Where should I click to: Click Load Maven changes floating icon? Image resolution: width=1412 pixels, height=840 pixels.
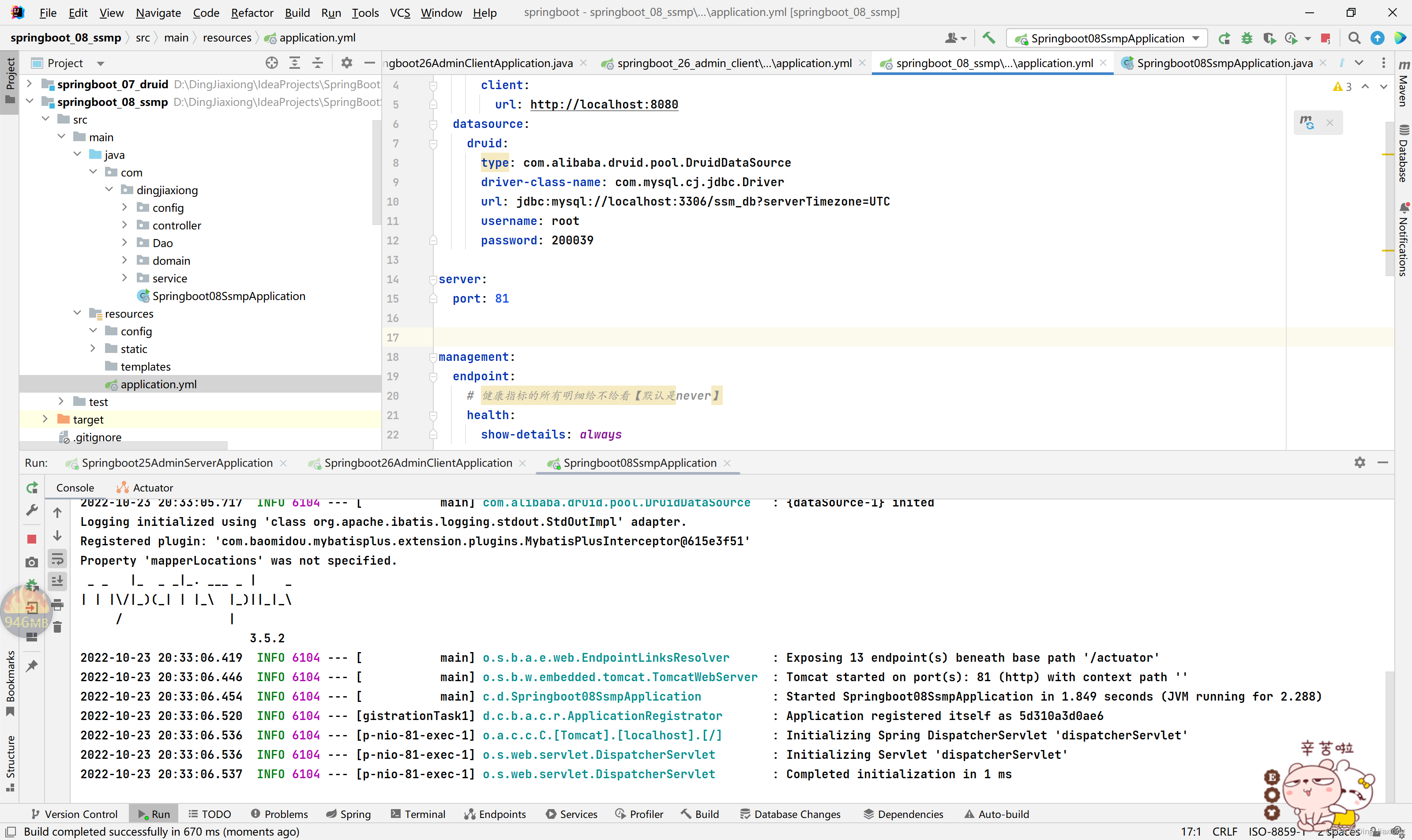click(x=1307, y=122)
